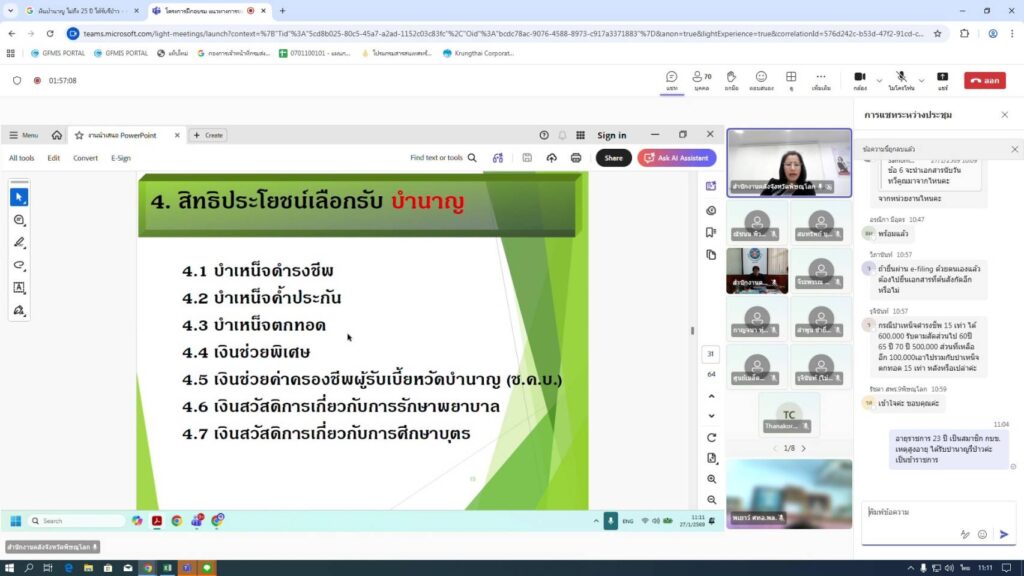Click the Acrobat print icon
The width and height of the screenshot is (1024, 576).
576,158
